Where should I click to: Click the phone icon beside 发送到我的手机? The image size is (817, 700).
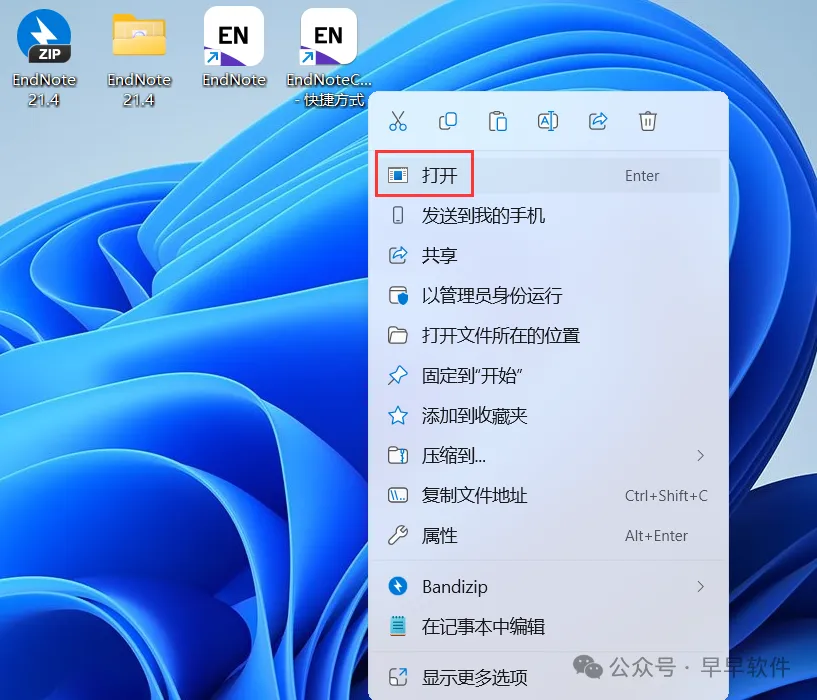point(398,215)
